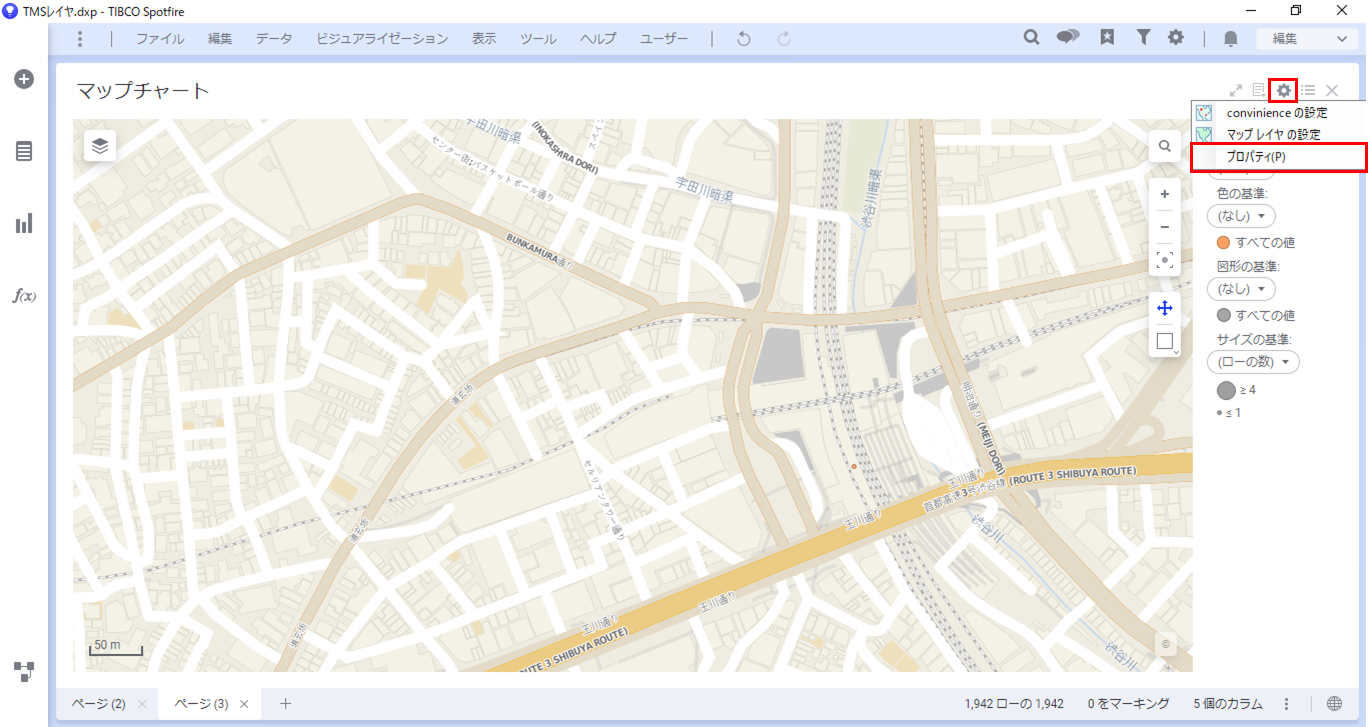Screen dimensions: 1368x727
Task: Close the map chart visualization
Action: click(x=1332, y=90)
